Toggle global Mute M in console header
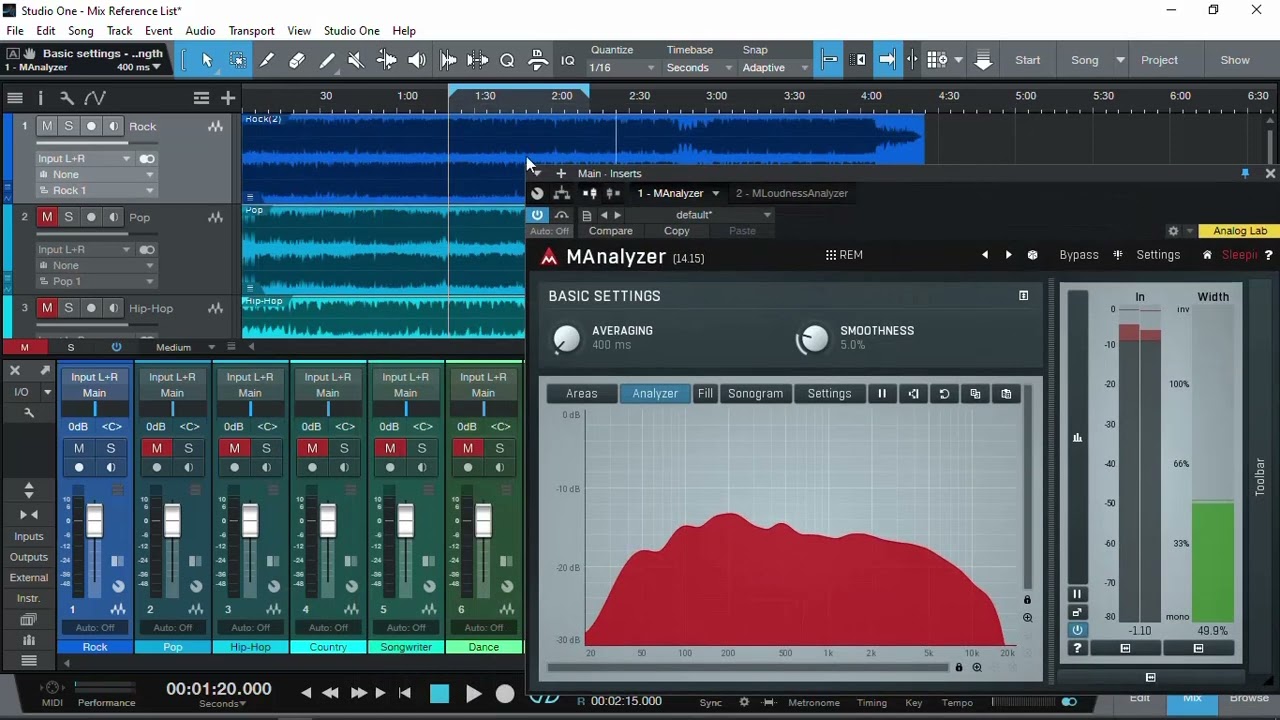The height and width of the screenshot is (720, 1280). click(25, 347)
